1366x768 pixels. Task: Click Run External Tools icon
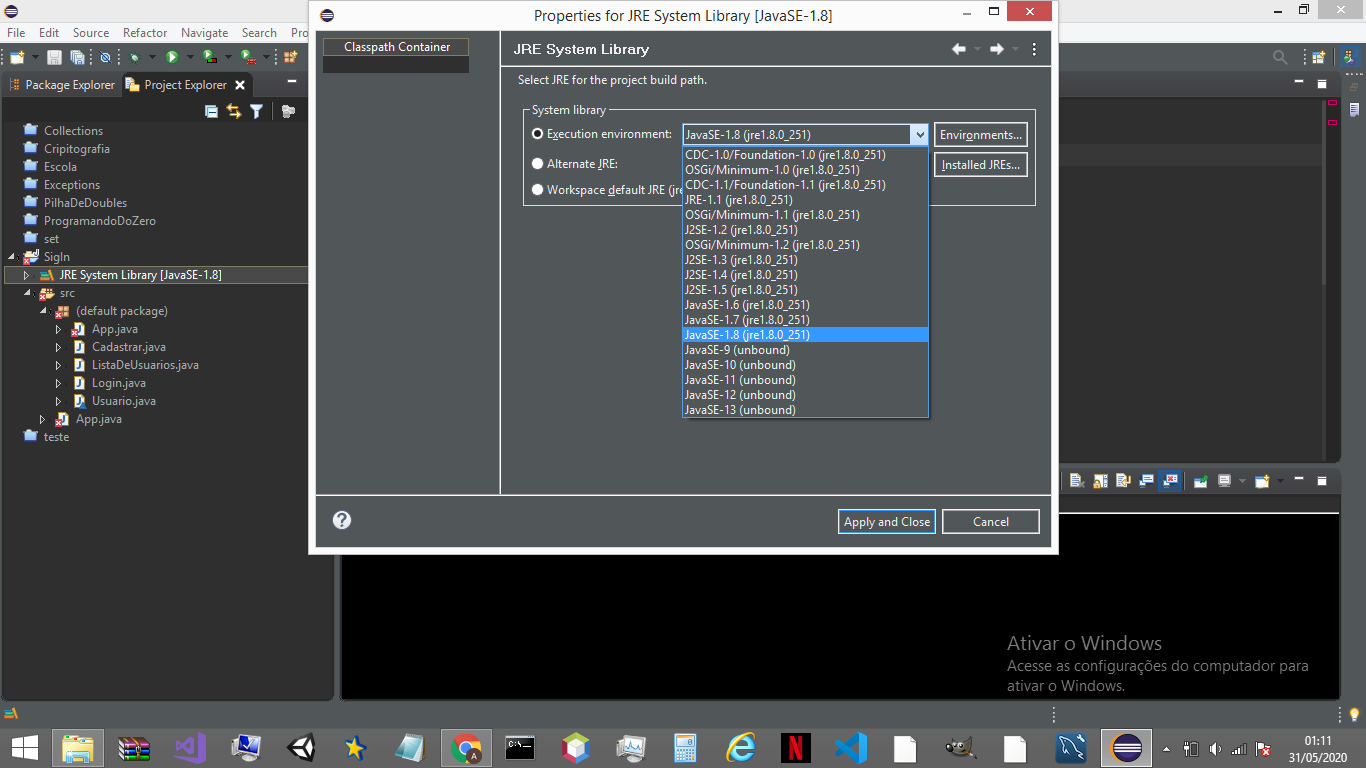tap(248, 57)
